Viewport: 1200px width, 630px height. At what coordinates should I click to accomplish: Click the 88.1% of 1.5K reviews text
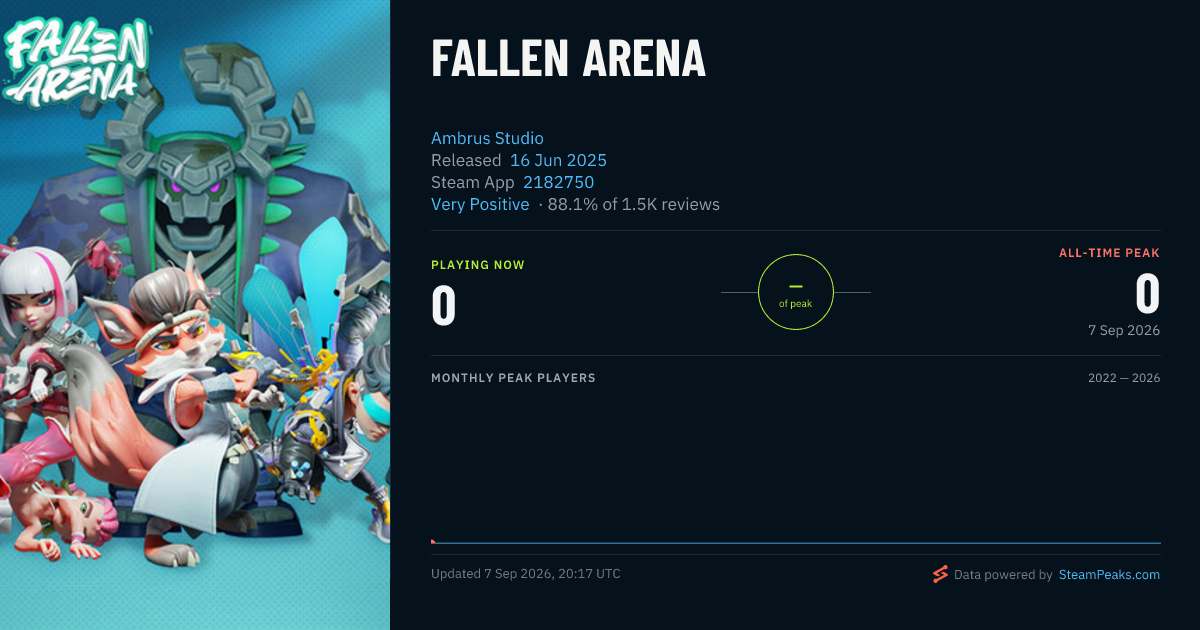click(x=634, y=204)
